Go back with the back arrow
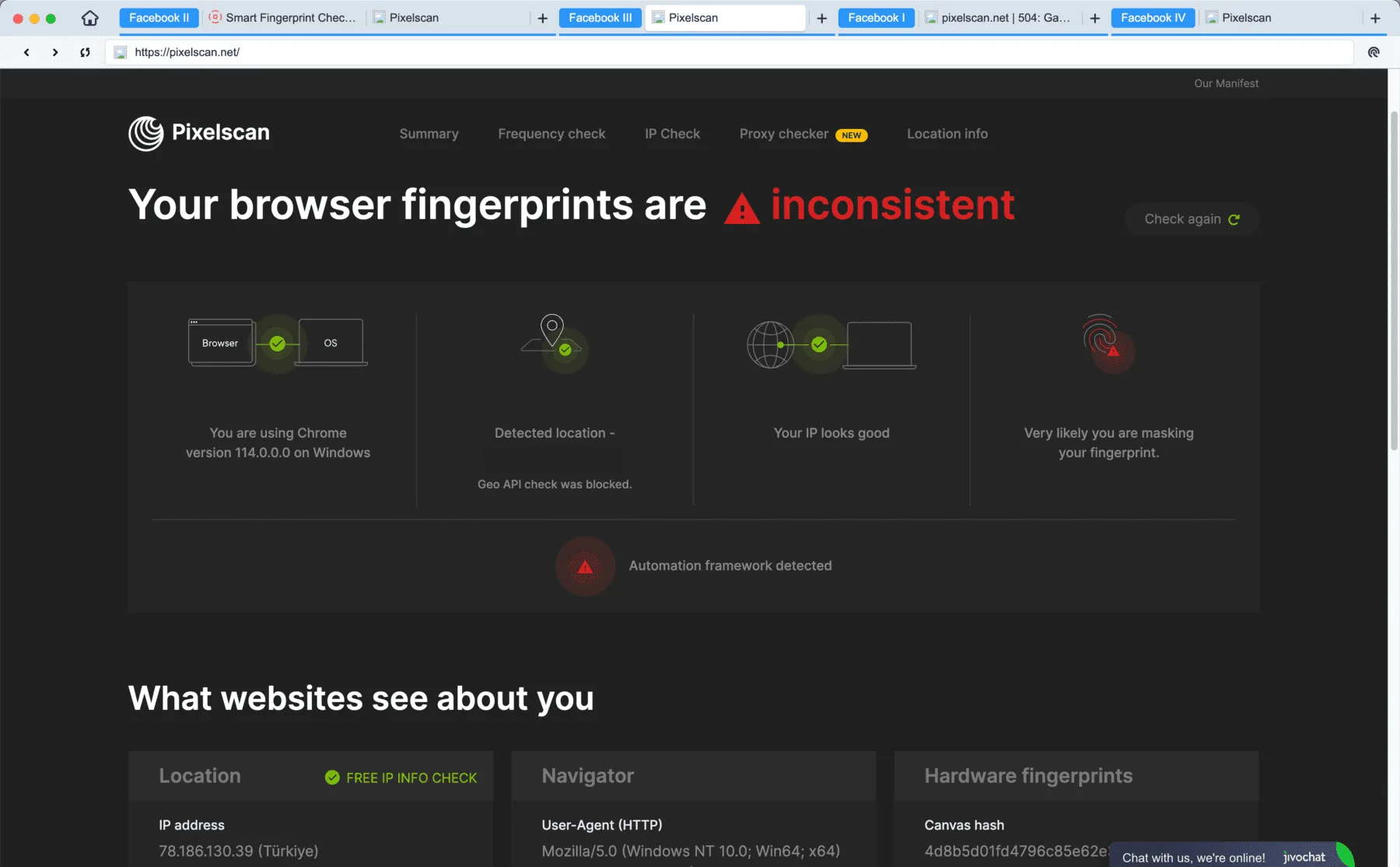The width and height of the screenshot is (1400, 867). [x=26, y=52]
